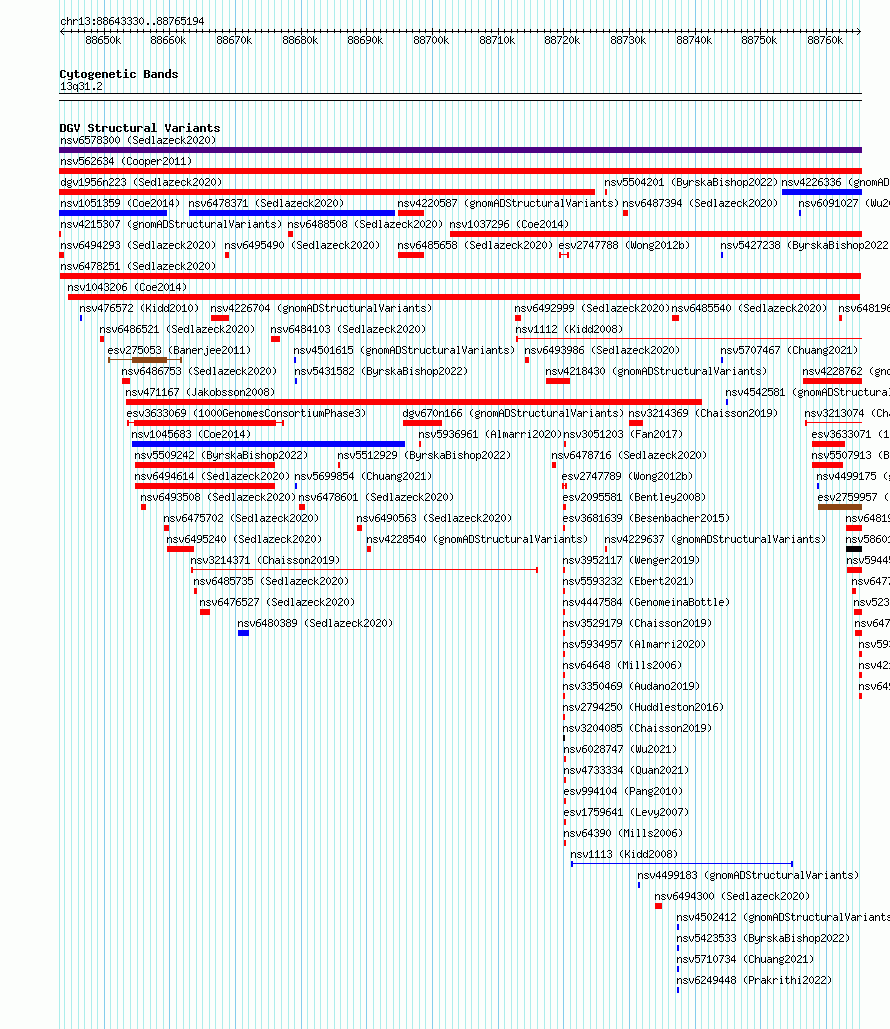The image size is (890, 1029).
Task: Click nsv3051203 (Fan2017) label
Action: (623, 434)
